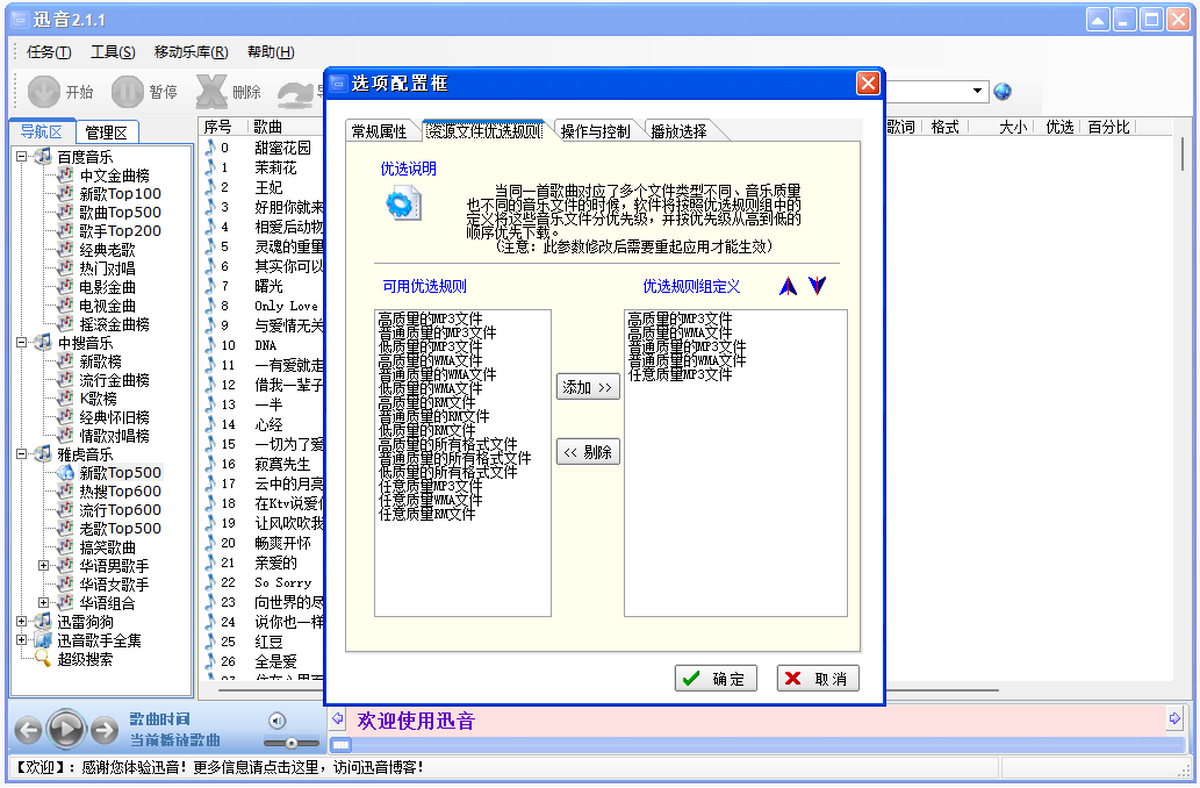Click the previous track button in player
The height and width of the screenshot is (788, 1200).
28,730
